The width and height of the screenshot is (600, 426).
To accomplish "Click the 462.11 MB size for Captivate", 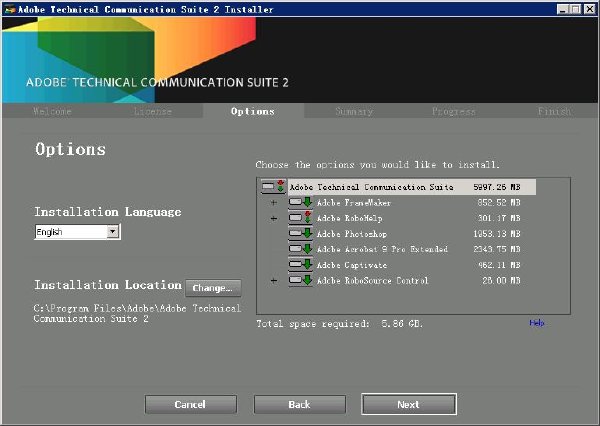I will (499, 265).
